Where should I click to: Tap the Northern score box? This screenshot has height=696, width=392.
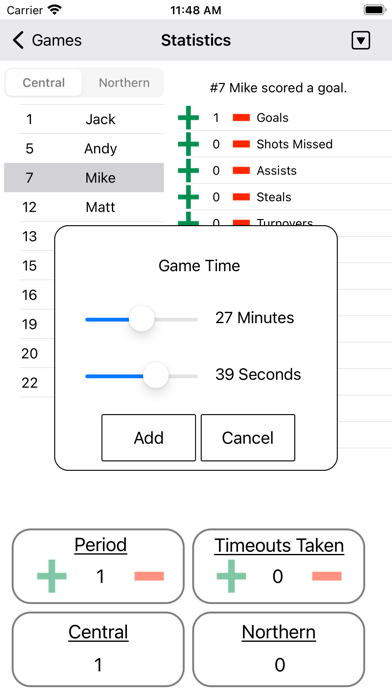click(x=279, y=649)
